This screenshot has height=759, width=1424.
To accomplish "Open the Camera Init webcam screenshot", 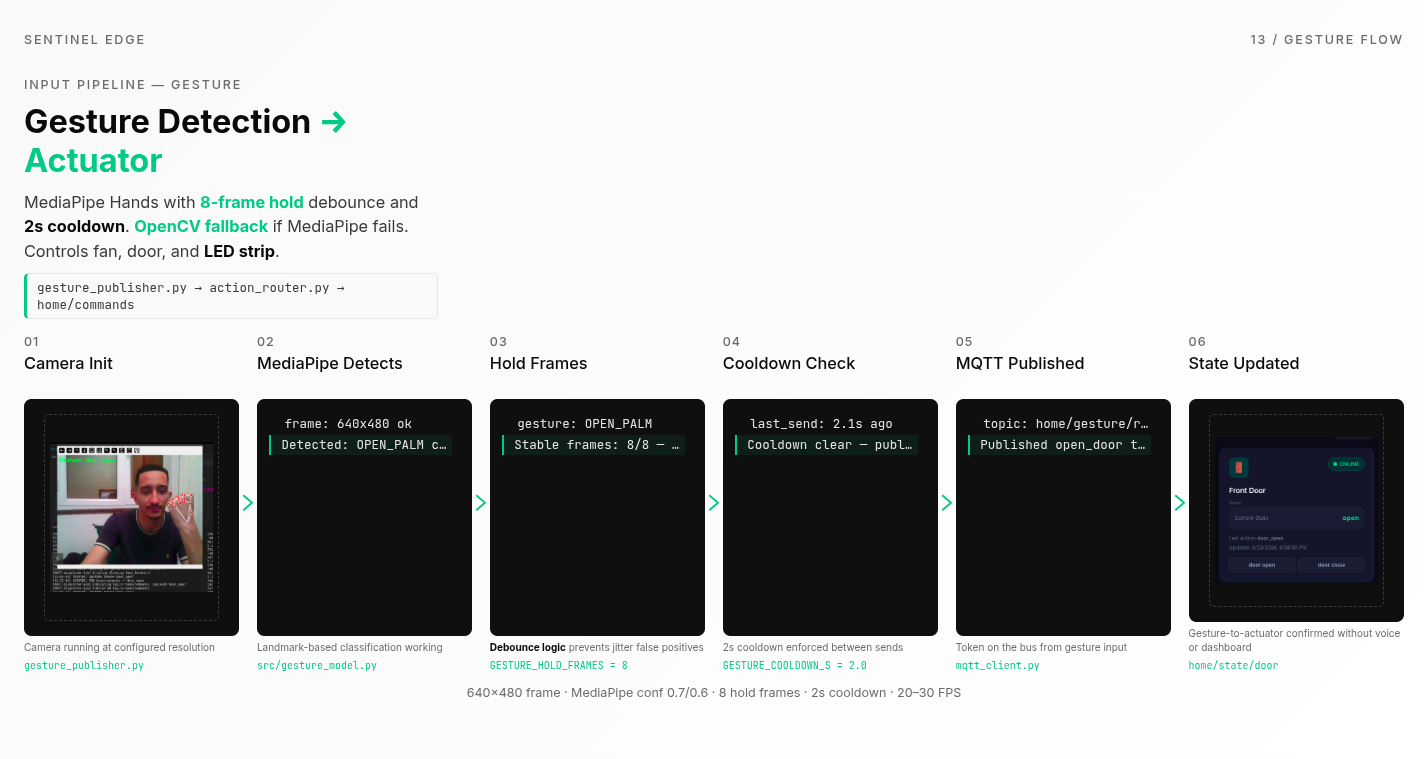I will pyautogui.click(x=131, y=517).
